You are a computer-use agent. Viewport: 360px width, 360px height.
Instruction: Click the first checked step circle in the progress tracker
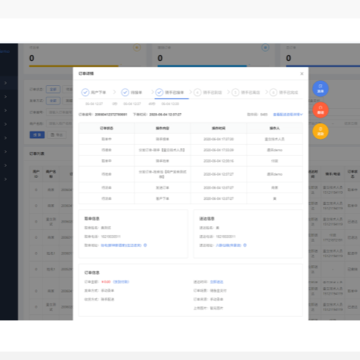coord(85,92)
